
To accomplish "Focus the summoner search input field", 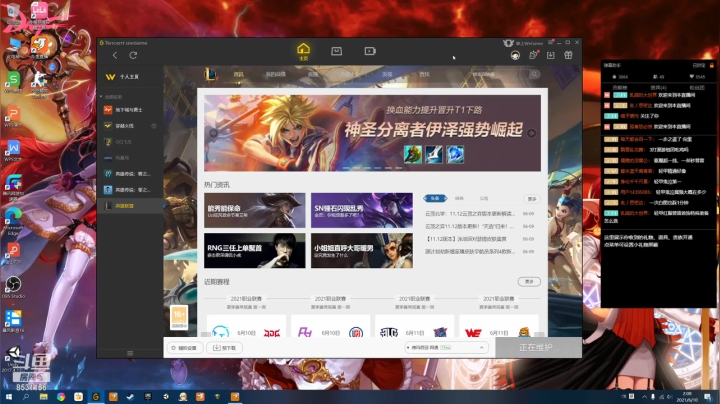I will pos(498,74).
